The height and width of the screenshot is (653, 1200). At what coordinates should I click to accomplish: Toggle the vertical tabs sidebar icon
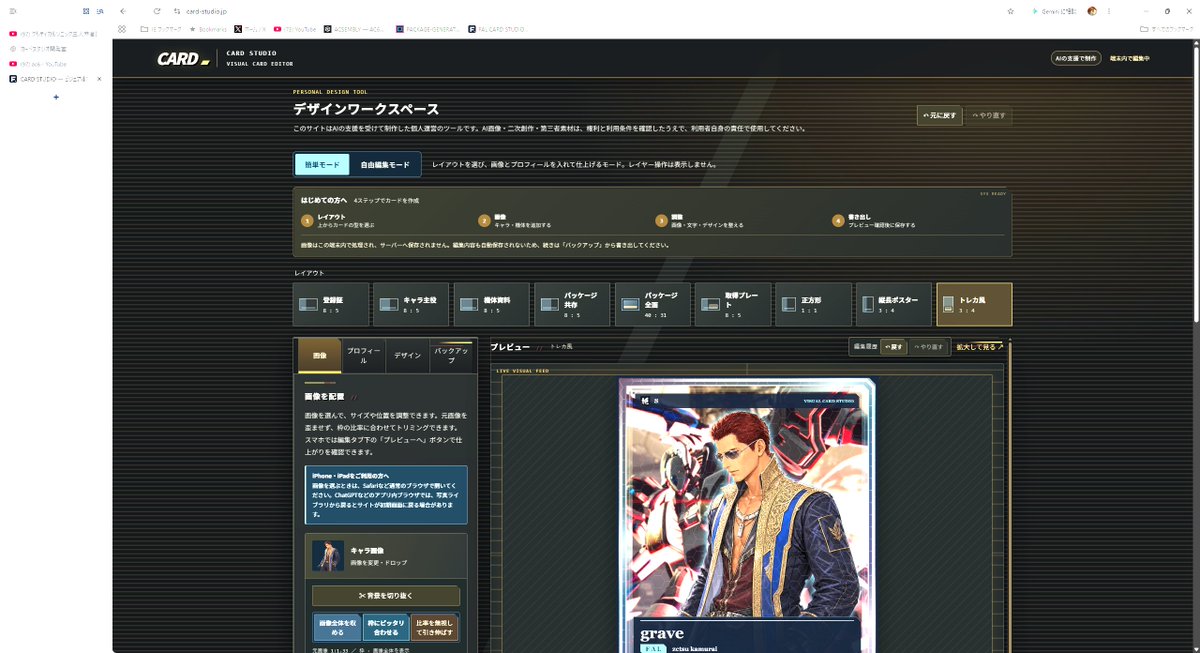point(12,11)
